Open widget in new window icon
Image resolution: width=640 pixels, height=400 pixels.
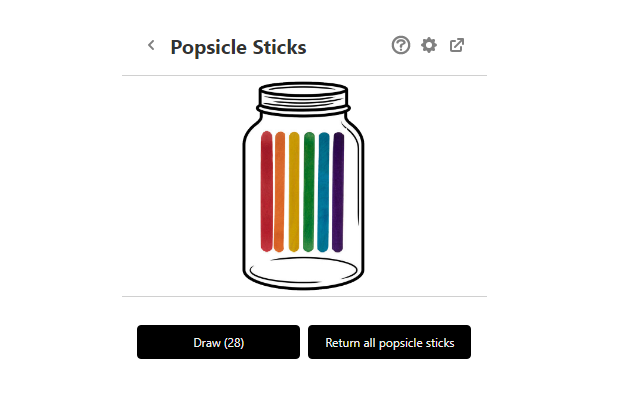pos(457,45)
